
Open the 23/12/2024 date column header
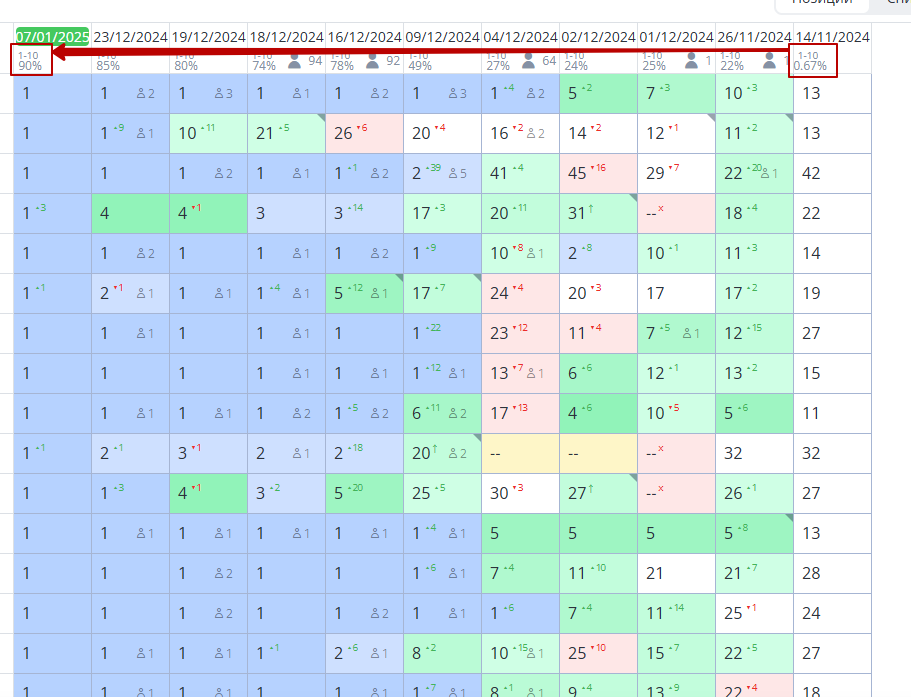point(130,37)
